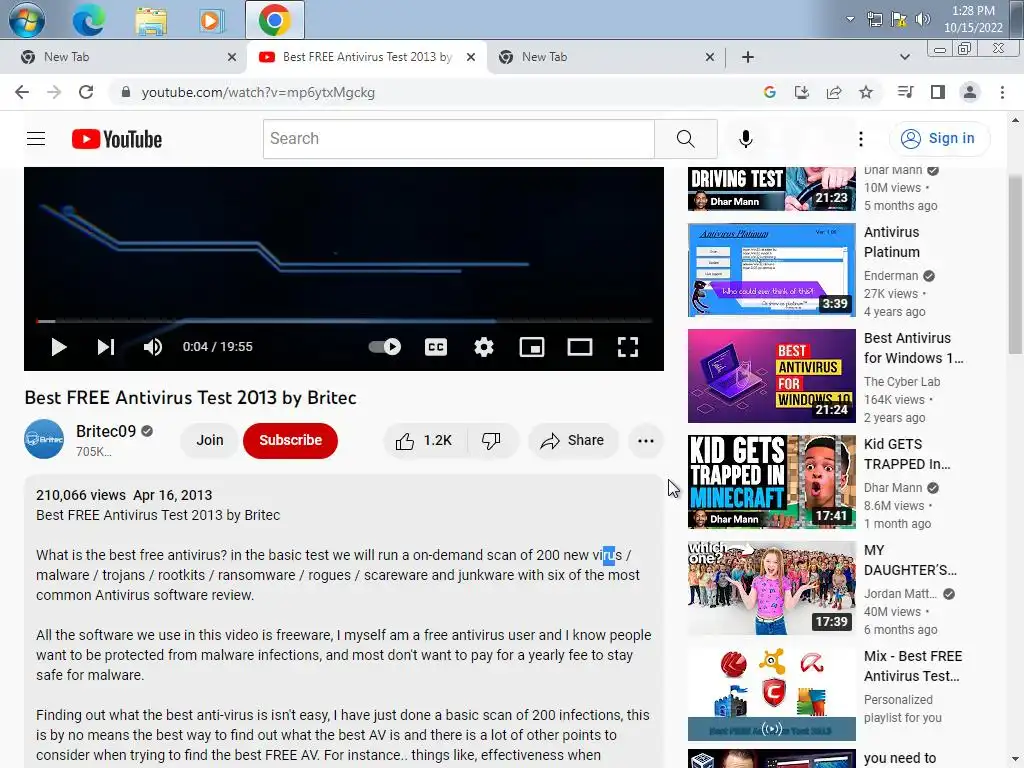
Task: Play the video
Action: coord(59,347)
